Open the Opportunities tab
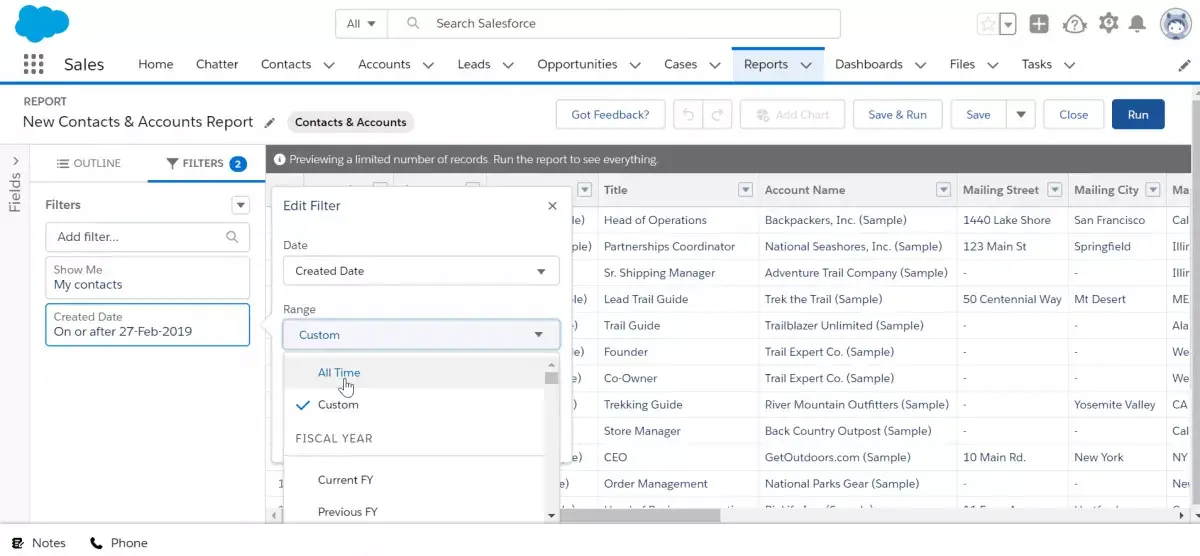This screenshot has height=556, width=1200. (577, 64)
